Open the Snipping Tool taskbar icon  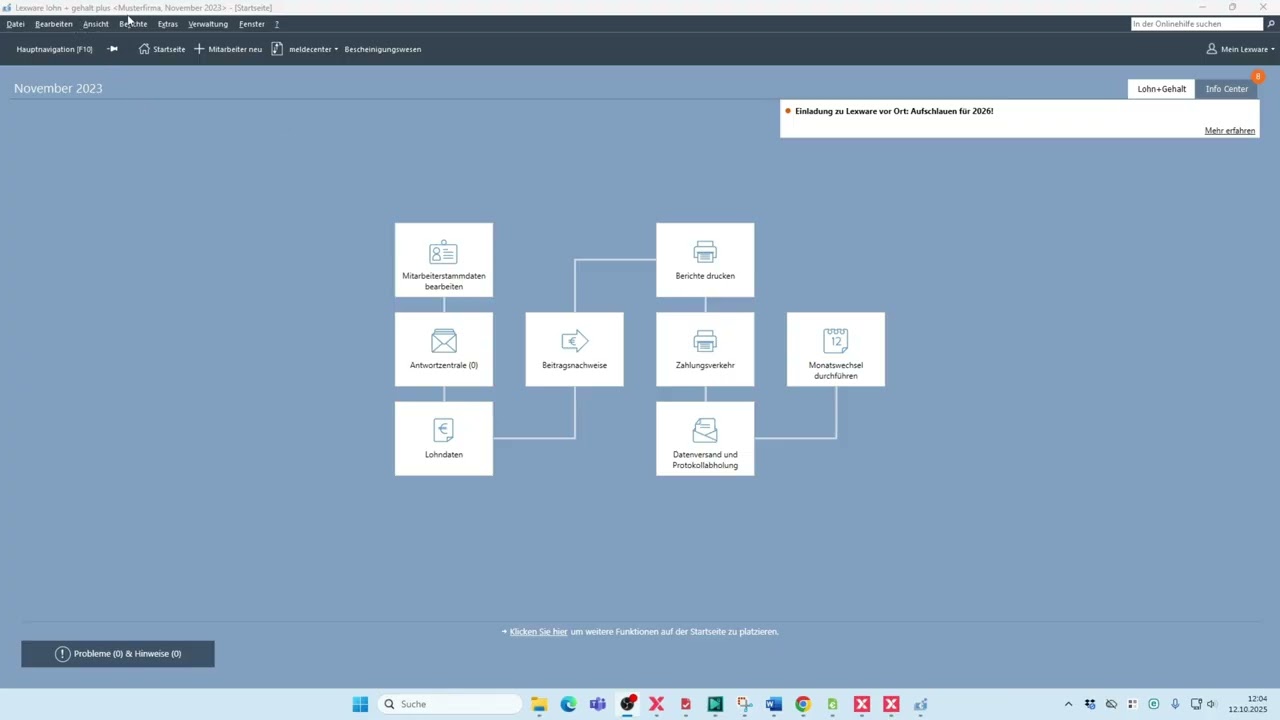[x=745, y=704]
